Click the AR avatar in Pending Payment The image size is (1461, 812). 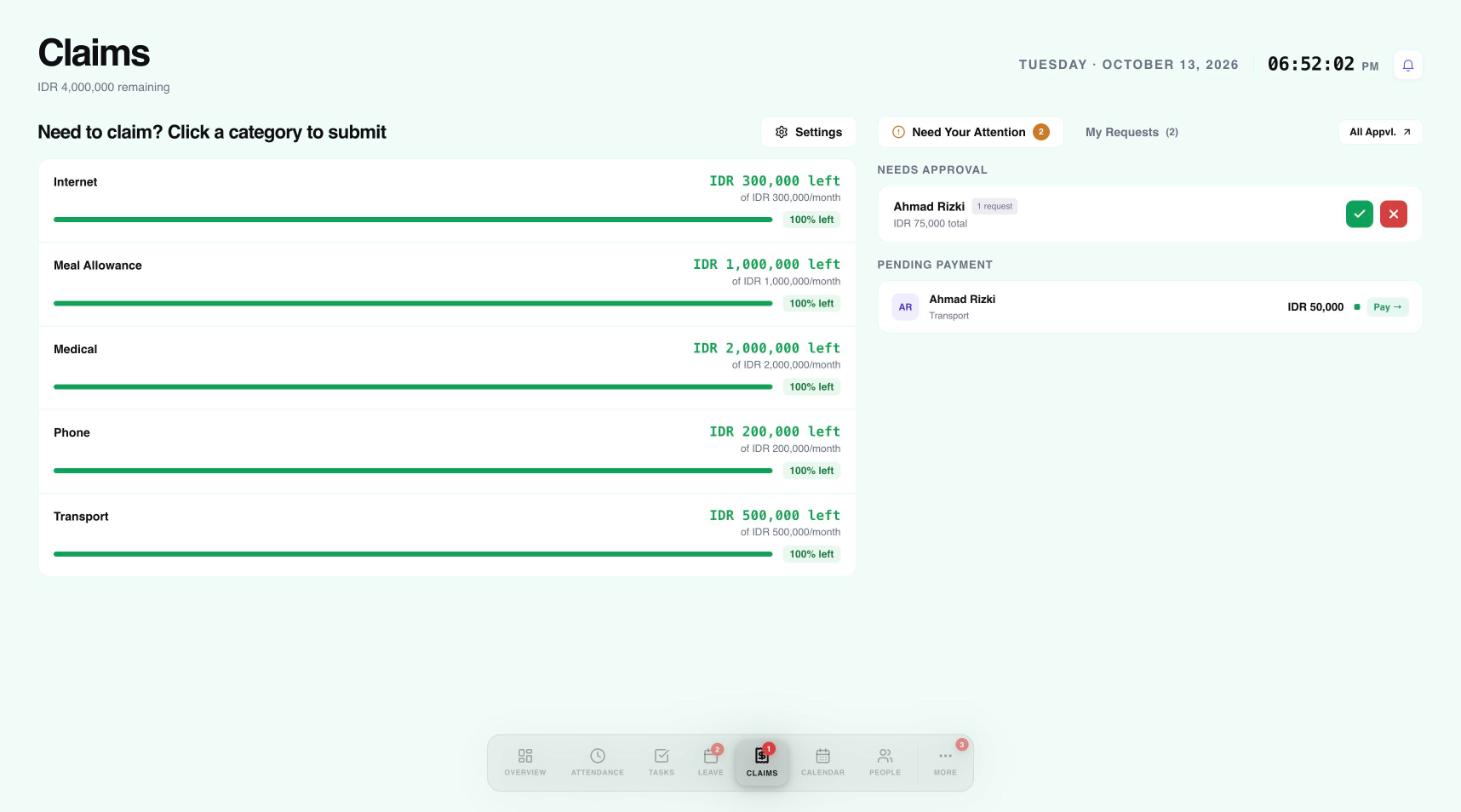pos(905,307)
